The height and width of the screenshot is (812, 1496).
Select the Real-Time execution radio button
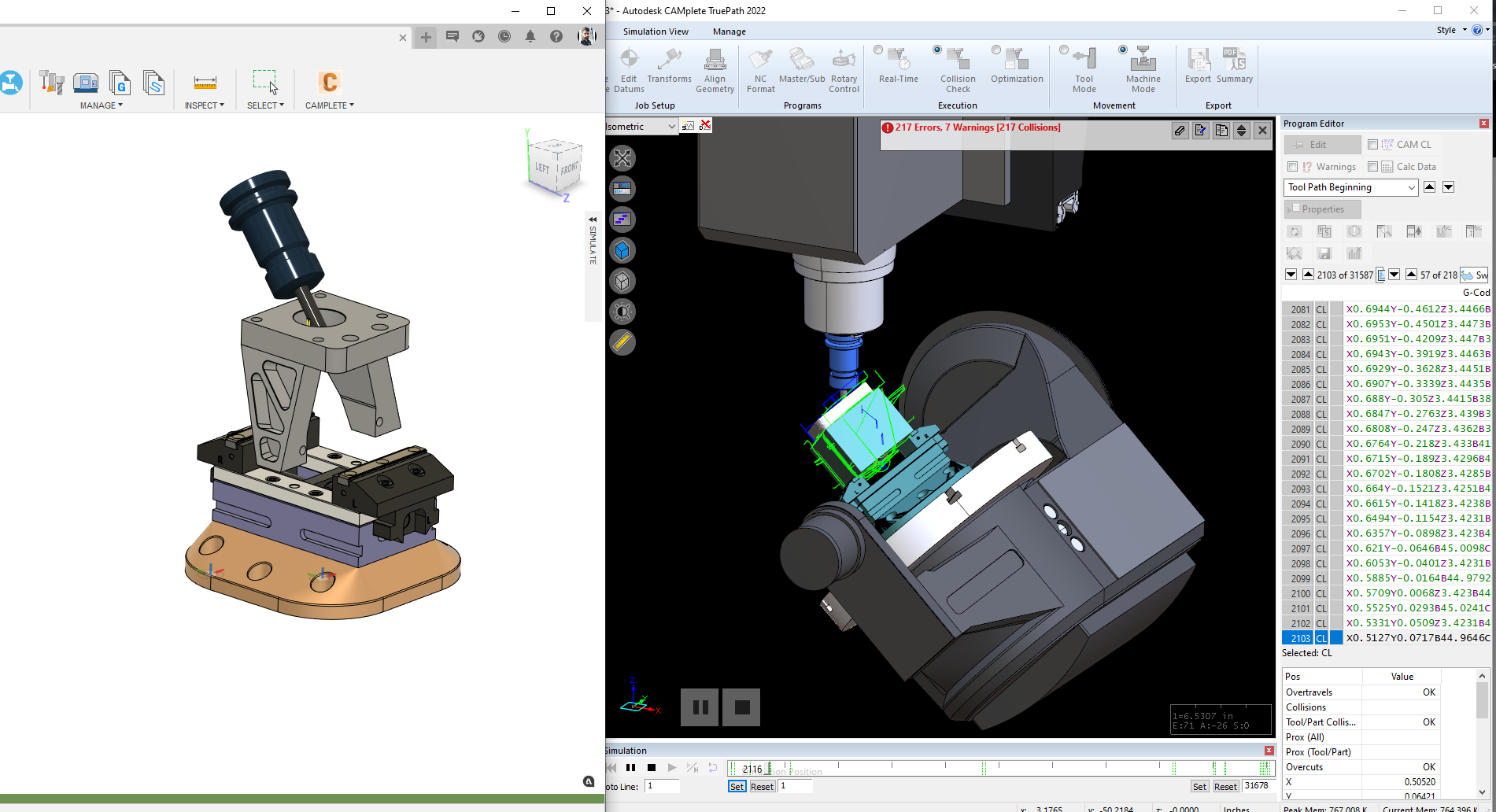tap(878, 50)
